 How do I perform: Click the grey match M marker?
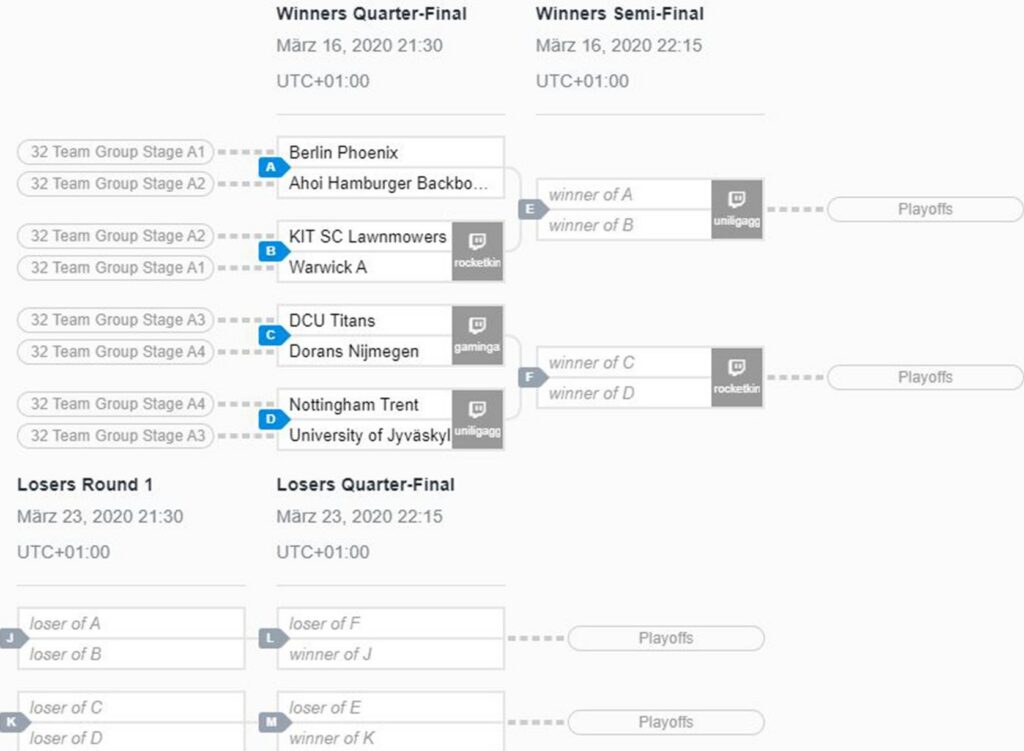pyautogui.click(x=273, y=722)
